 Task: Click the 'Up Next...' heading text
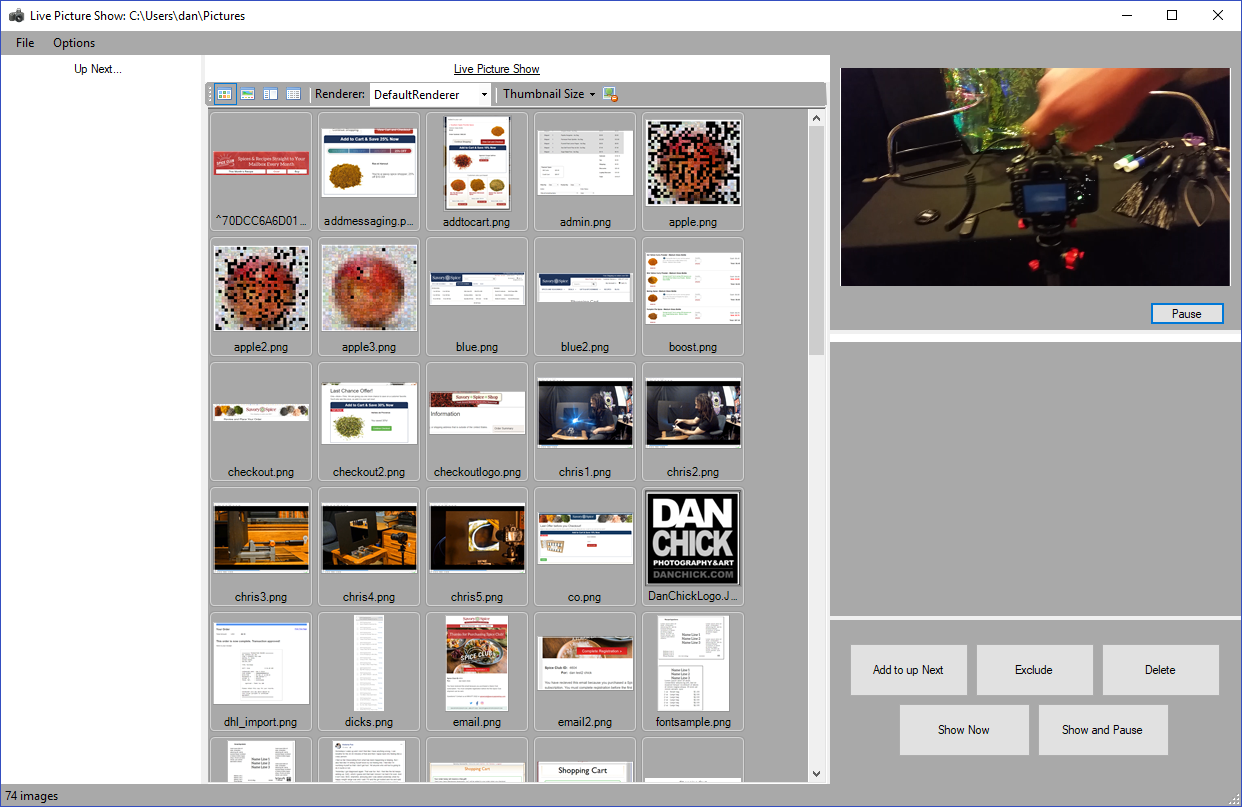click(98, 69)
